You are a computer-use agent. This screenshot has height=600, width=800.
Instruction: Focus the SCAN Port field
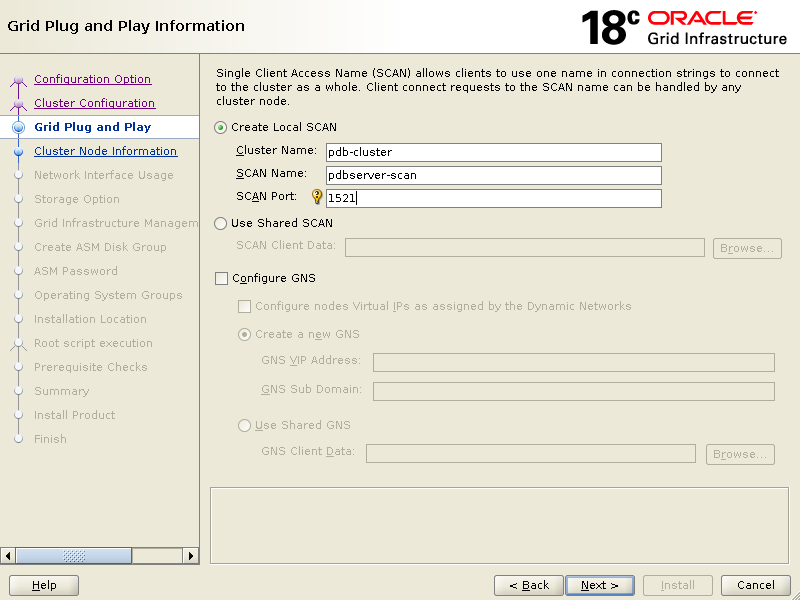pos(494,198)
